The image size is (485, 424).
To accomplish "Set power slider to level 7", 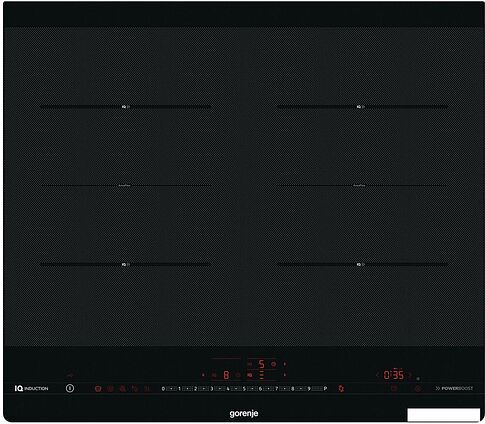I will (x=276, y=389).
